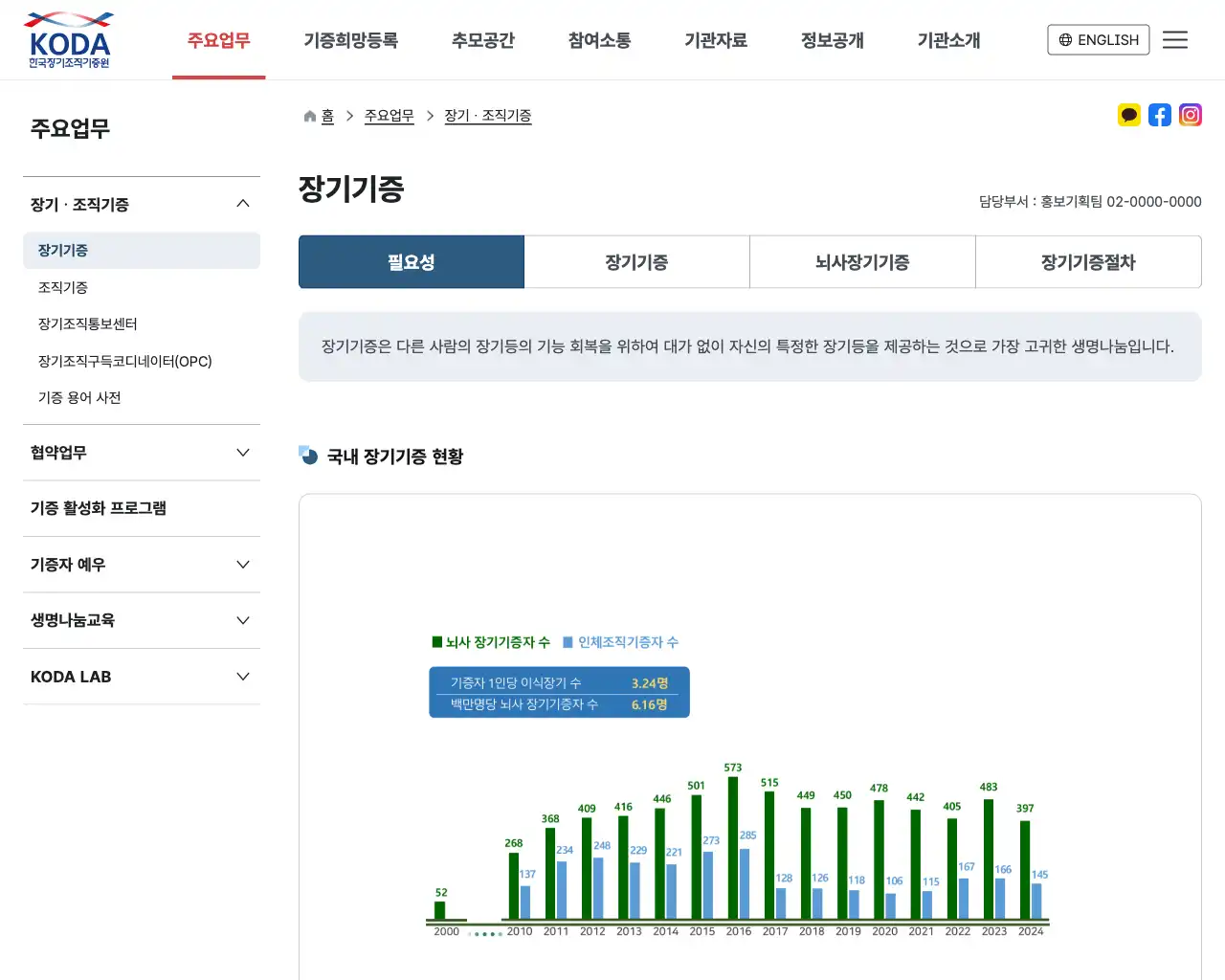Share the page via KakaoTalk icon

(1129, 115)
